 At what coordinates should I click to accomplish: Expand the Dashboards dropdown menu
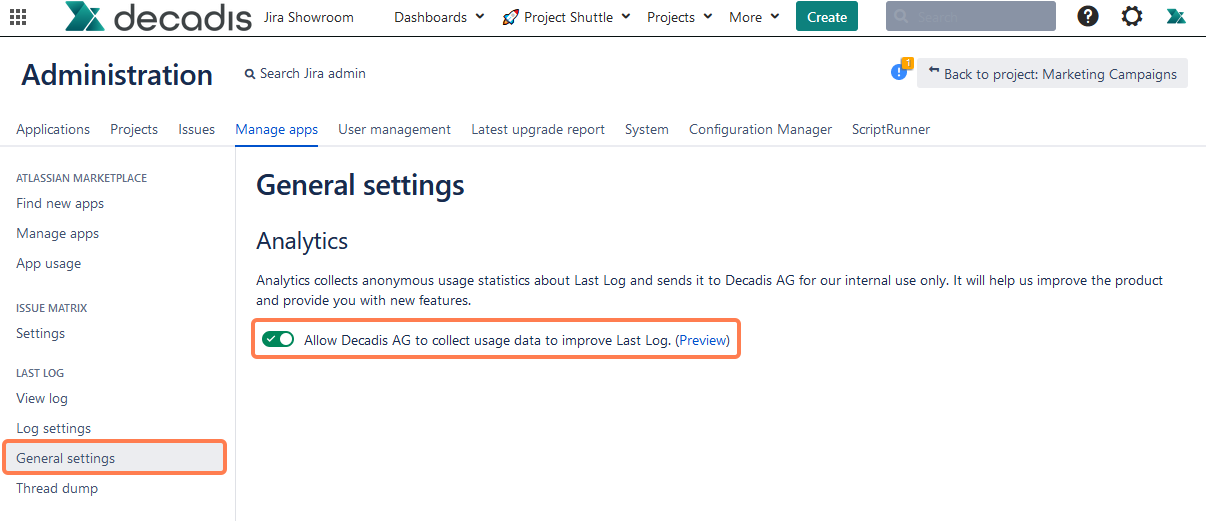(439, 17)
